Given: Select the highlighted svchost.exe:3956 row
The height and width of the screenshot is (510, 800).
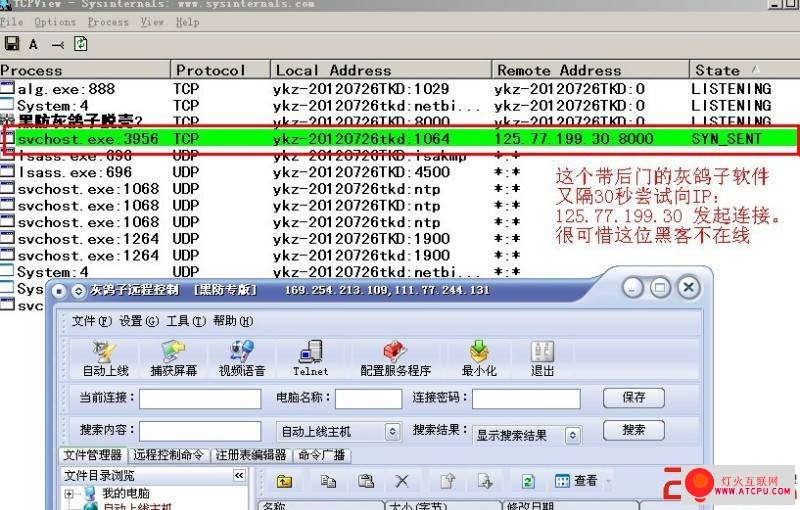Looking at the screenshot, I should [x=400, y=139].
